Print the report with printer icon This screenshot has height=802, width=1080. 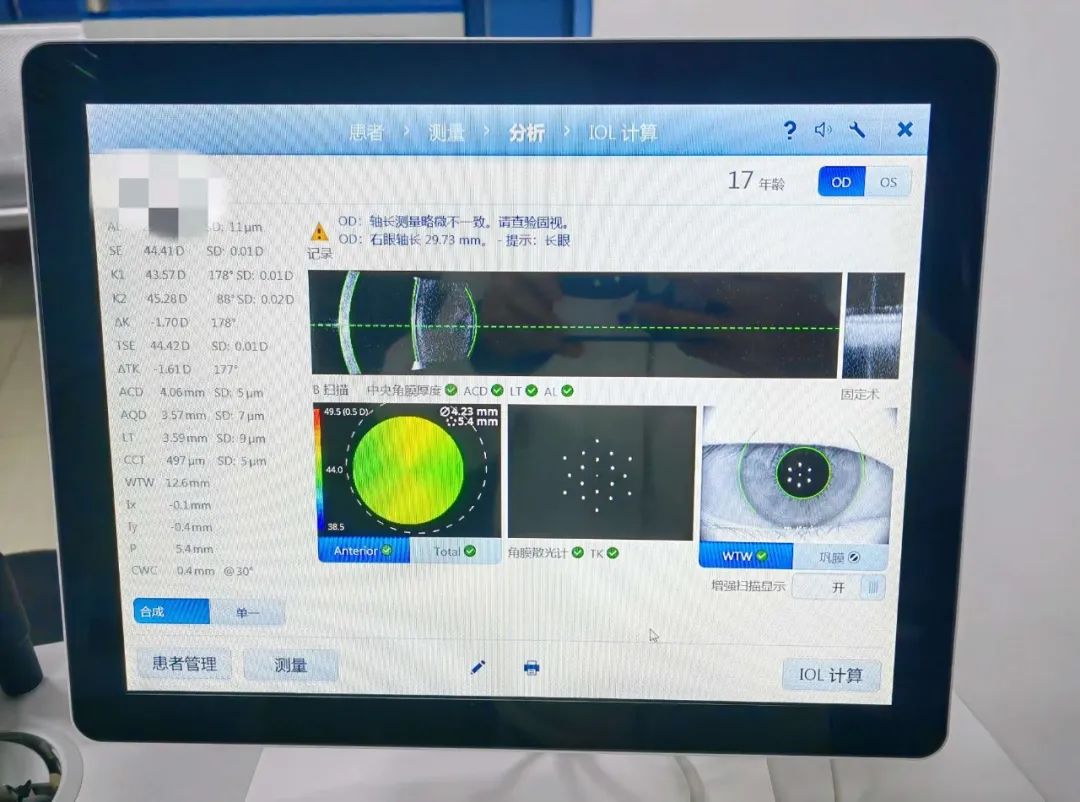532,668
